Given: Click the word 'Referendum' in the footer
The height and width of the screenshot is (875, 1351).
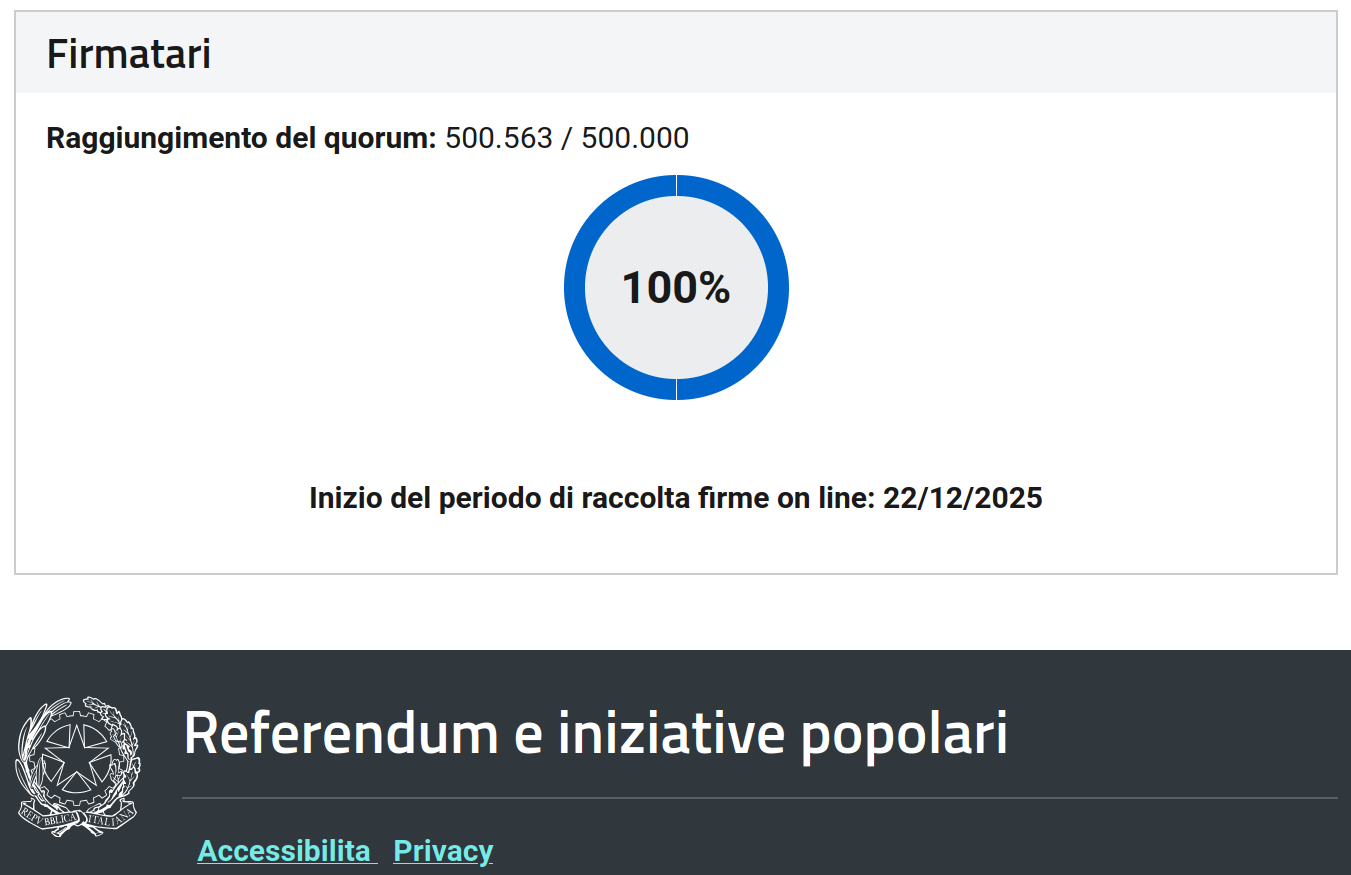Looking at the screenshot, I should click(x=340, y=733).
